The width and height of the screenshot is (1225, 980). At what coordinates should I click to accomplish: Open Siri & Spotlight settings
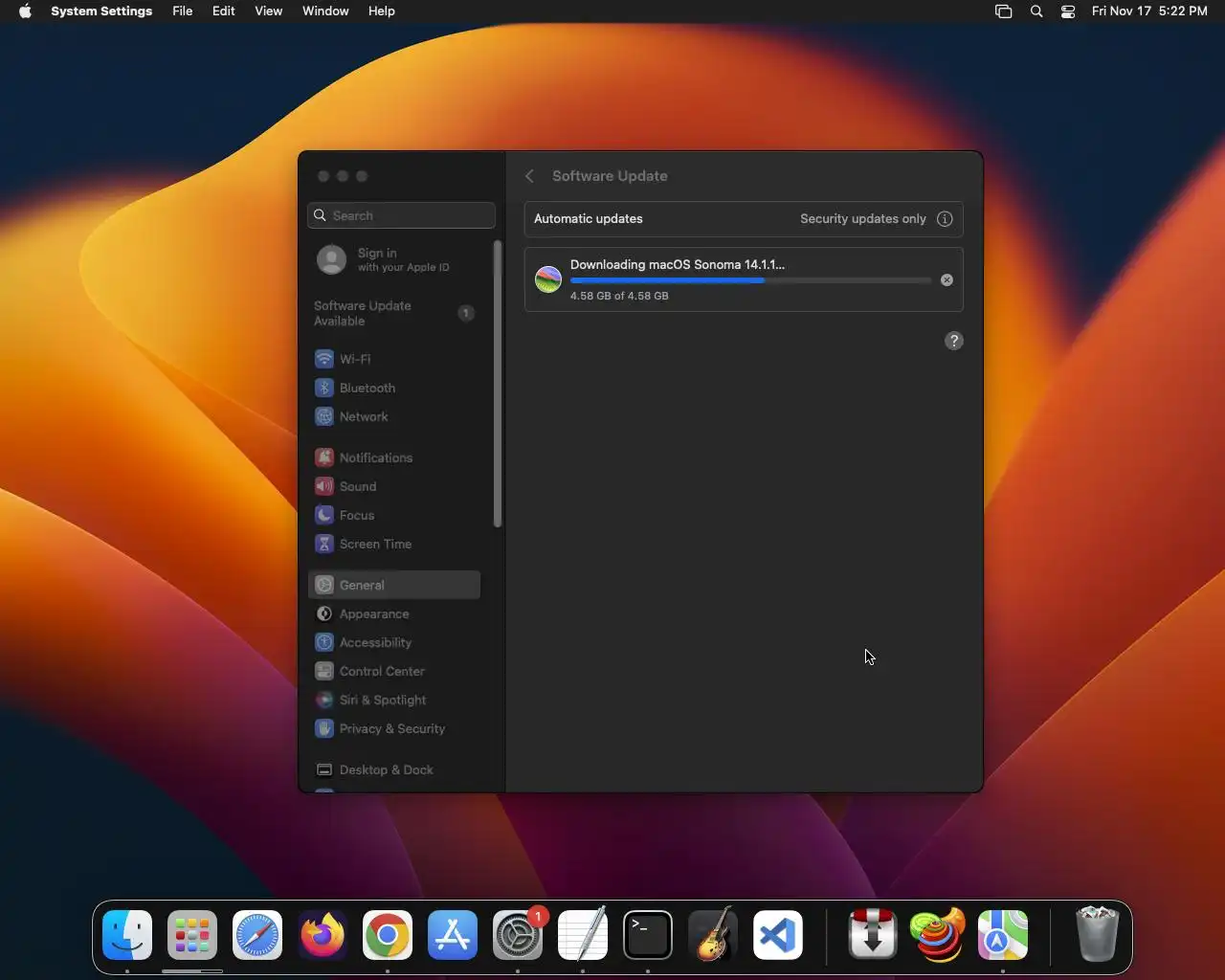point(393,700)
